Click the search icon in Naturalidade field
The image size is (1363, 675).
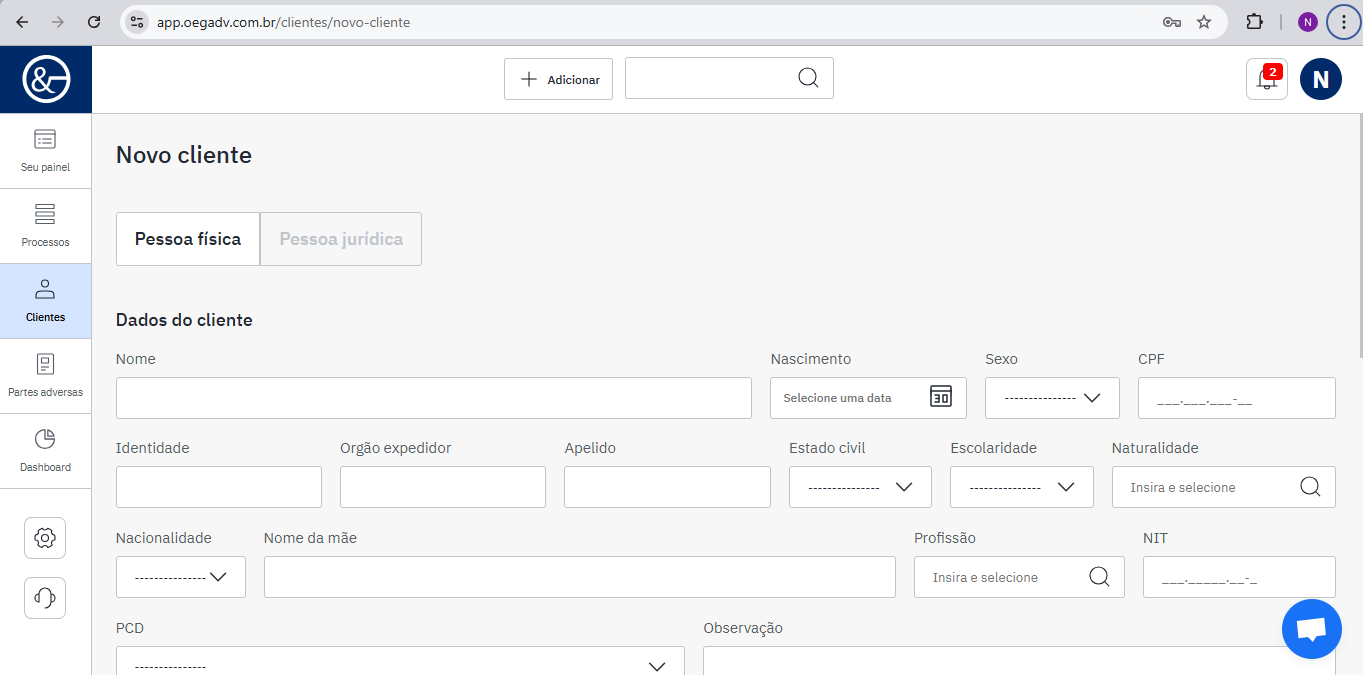1310,487
